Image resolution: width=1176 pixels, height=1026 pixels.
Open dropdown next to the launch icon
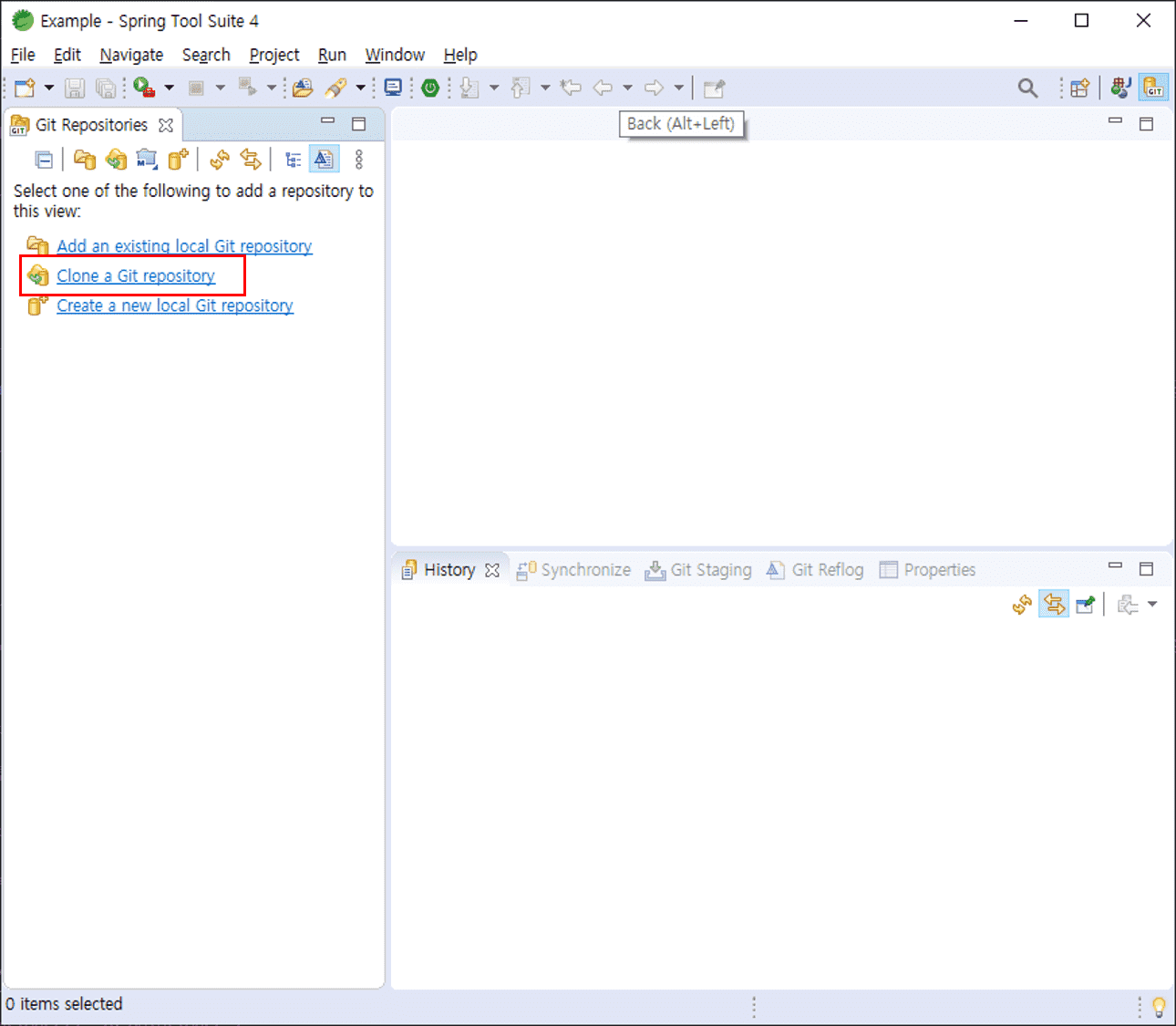coord(169,88)
